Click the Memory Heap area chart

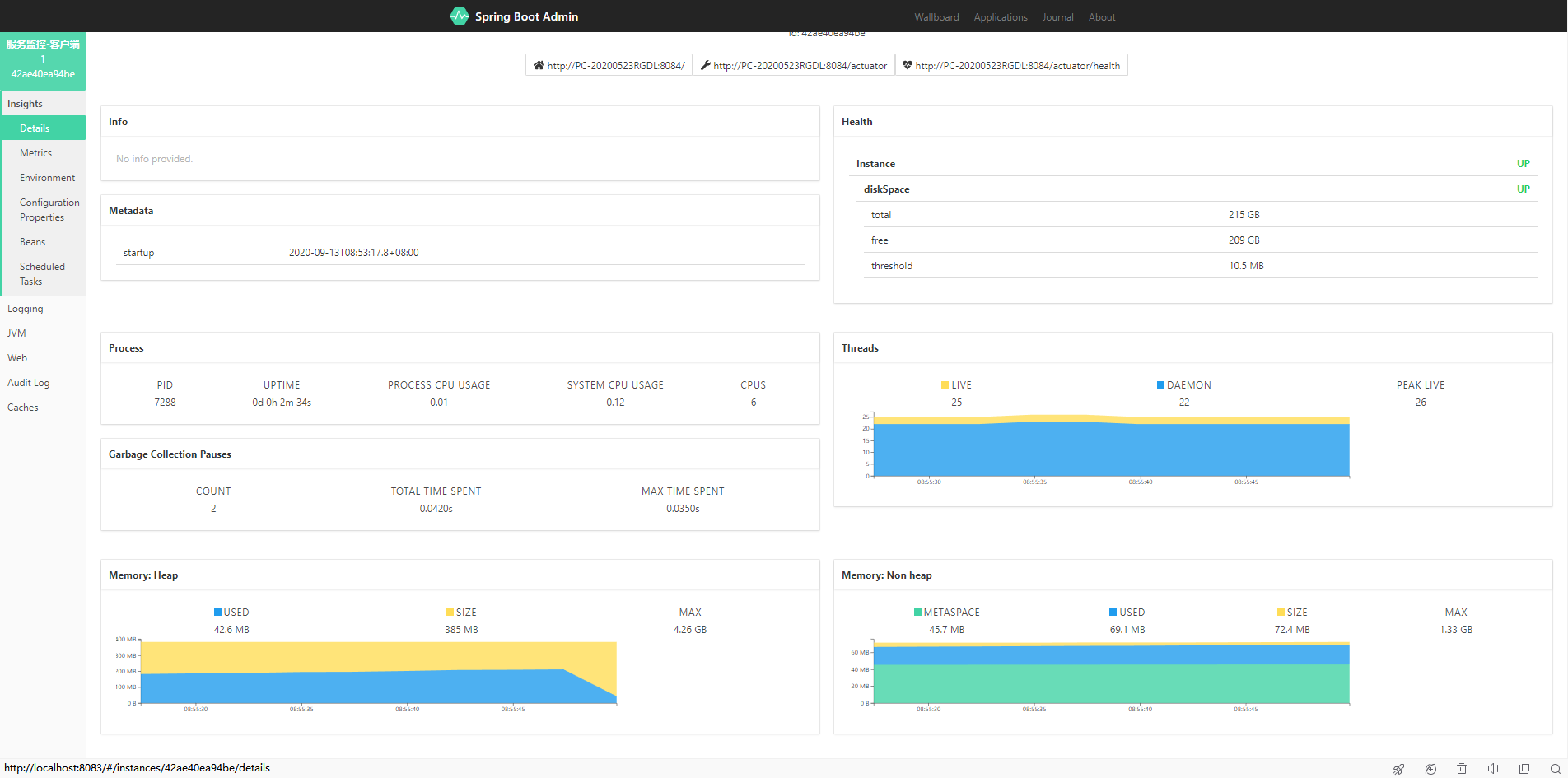379,673
